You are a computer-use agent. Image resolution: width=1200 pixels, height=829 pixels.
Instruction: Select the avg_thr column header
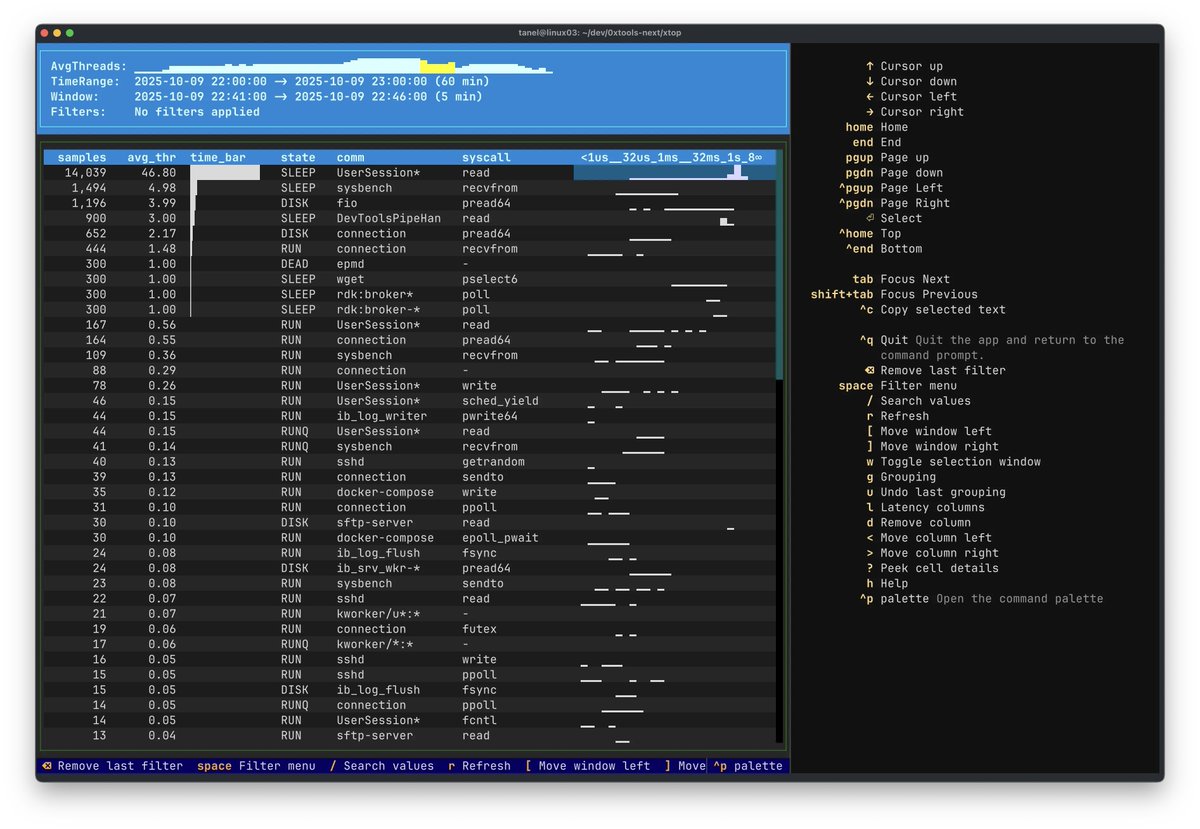point(151,157)
